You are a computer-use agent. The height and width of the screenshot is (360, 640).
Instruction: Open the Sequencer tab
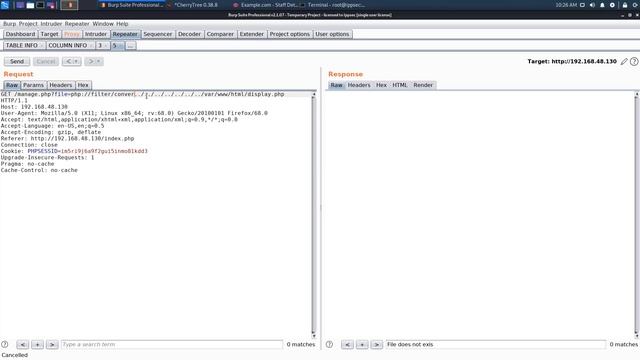(x=158, y=34)
